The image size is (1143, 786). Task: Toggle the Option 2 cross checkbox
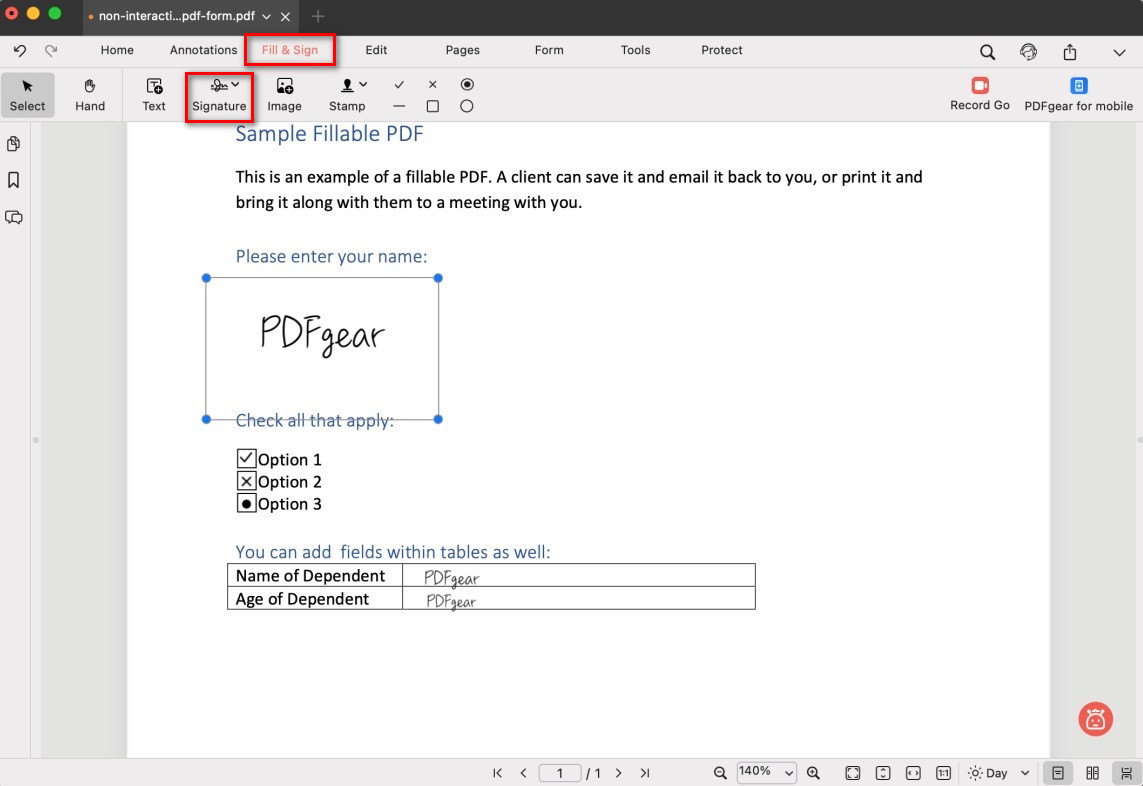pyautogui.click(x=247, y=481)
